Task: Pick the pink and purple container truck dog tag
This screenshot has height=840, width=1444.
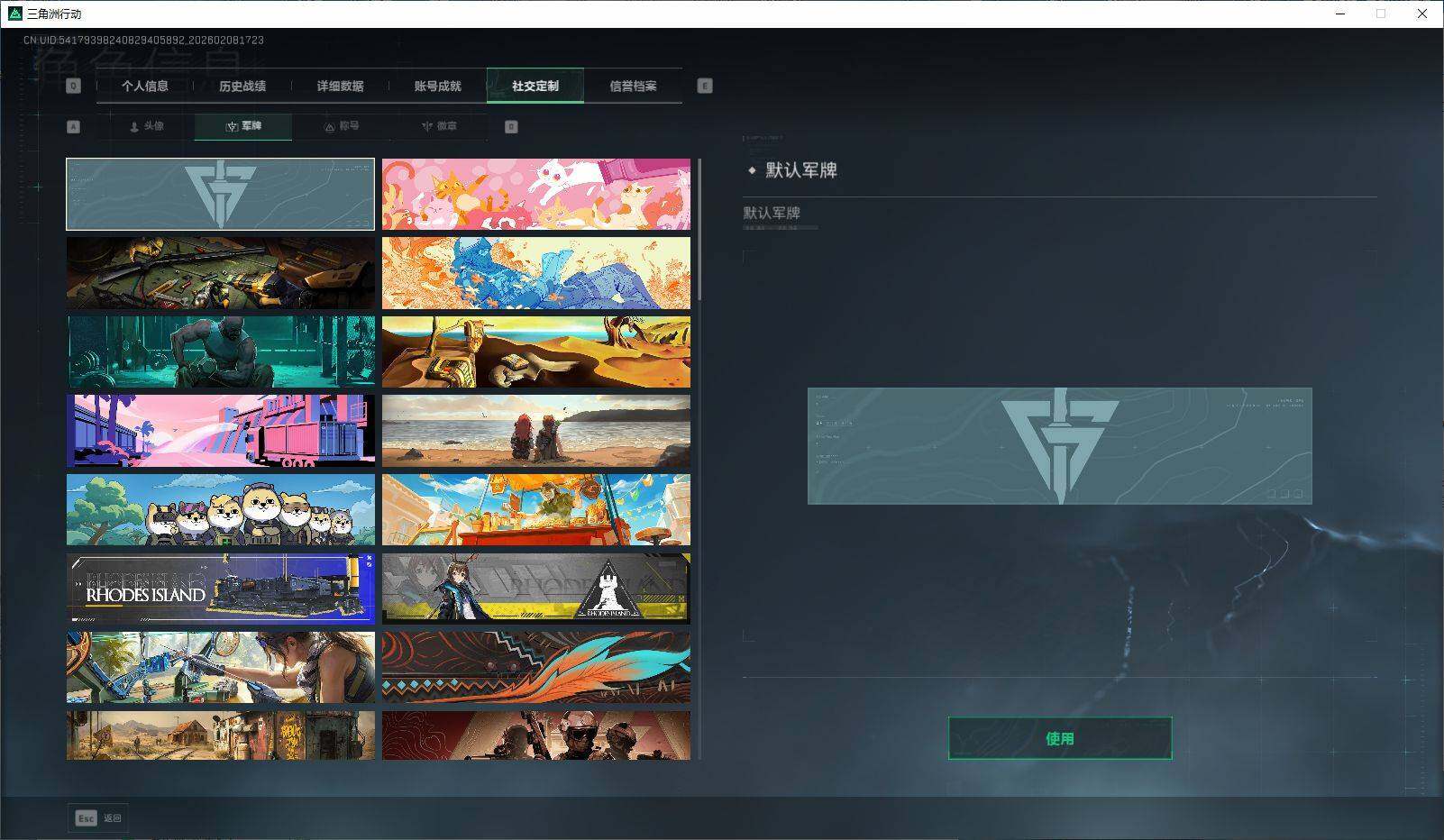Action: coord(220,431)
